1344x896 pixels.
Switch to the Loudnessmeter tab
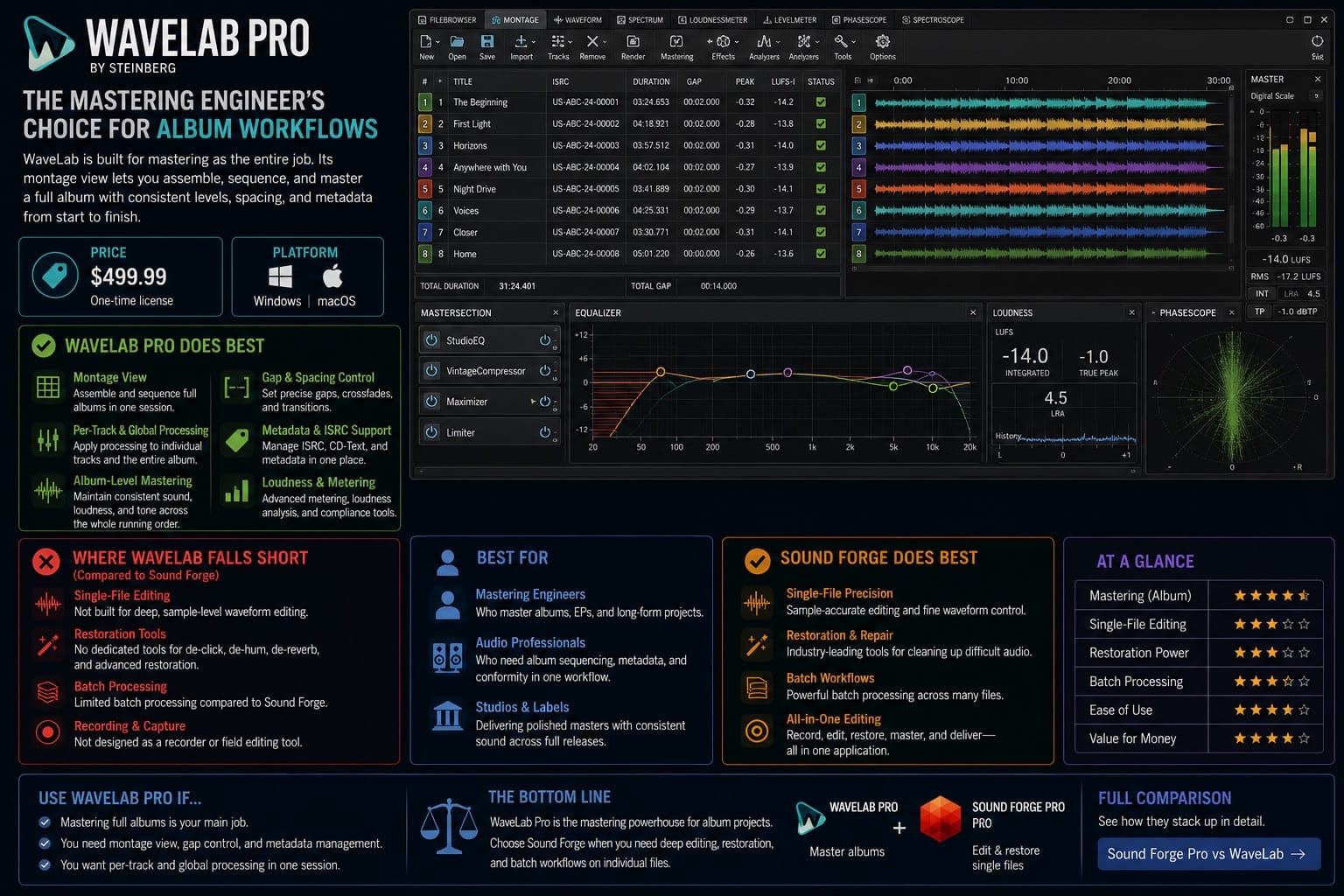point(713,19)
